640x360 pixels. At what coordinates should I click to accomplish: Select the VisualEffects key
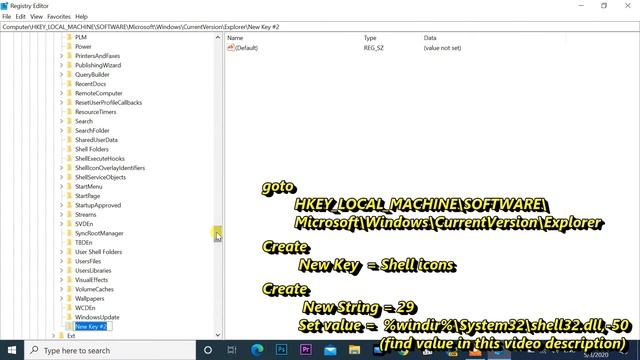[x=91, y=280]
